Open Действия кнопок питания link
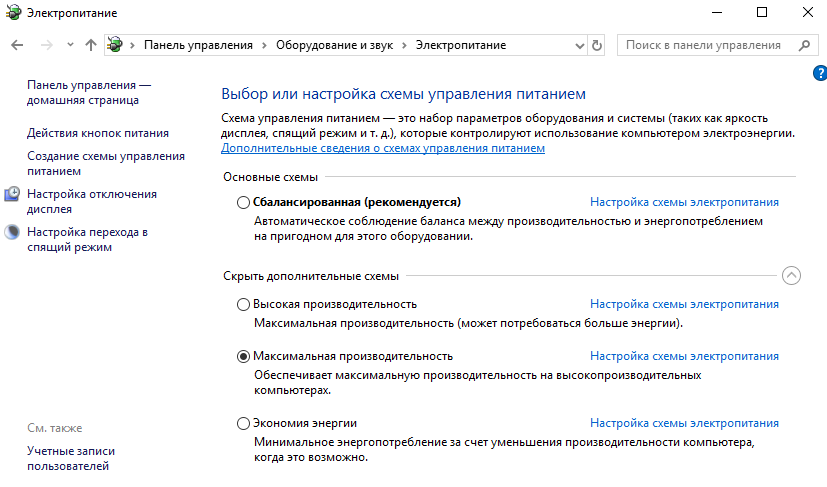 click(98, 133)
